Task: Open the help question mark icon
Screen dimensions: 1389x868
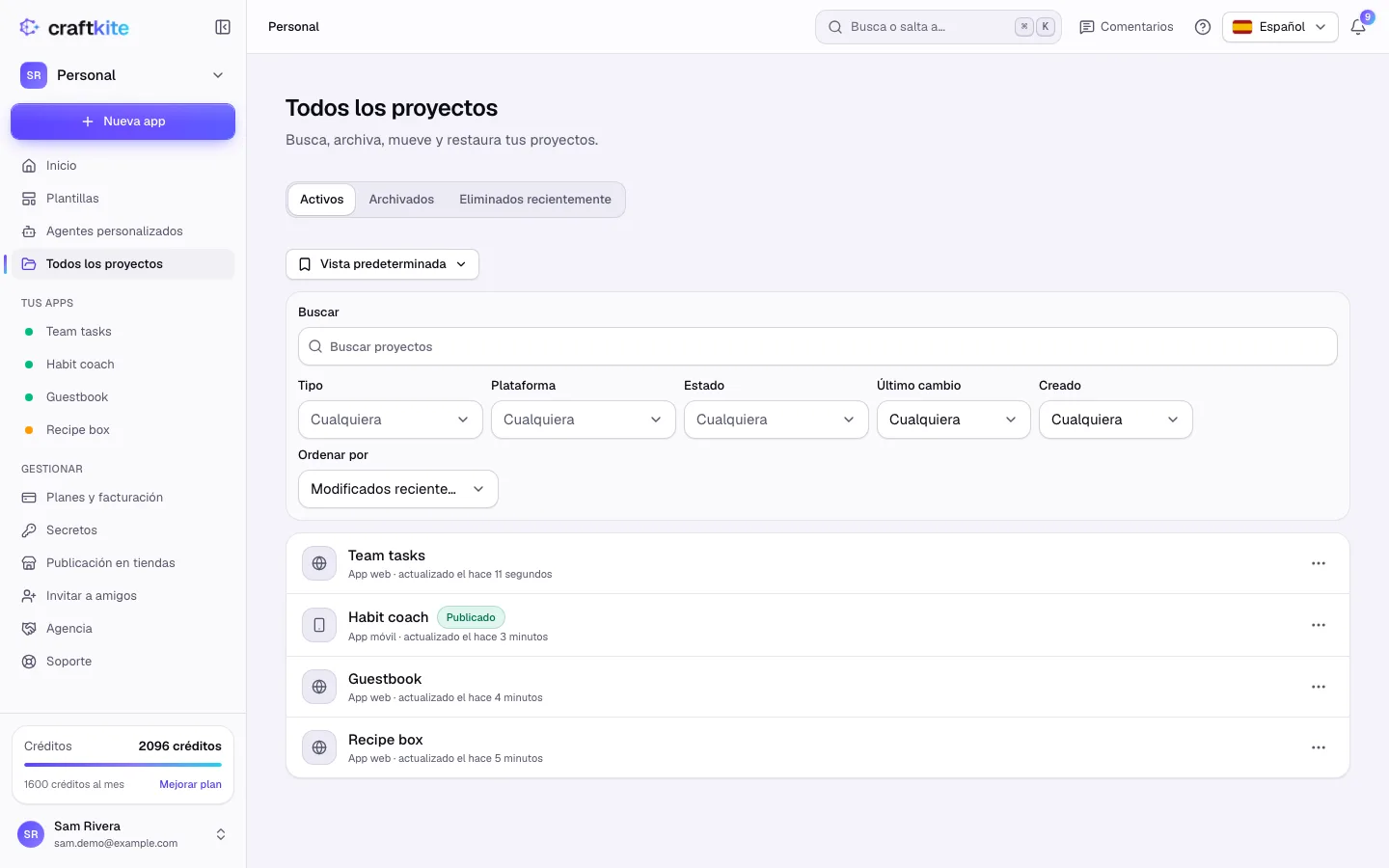Action: click(1203, 27)
